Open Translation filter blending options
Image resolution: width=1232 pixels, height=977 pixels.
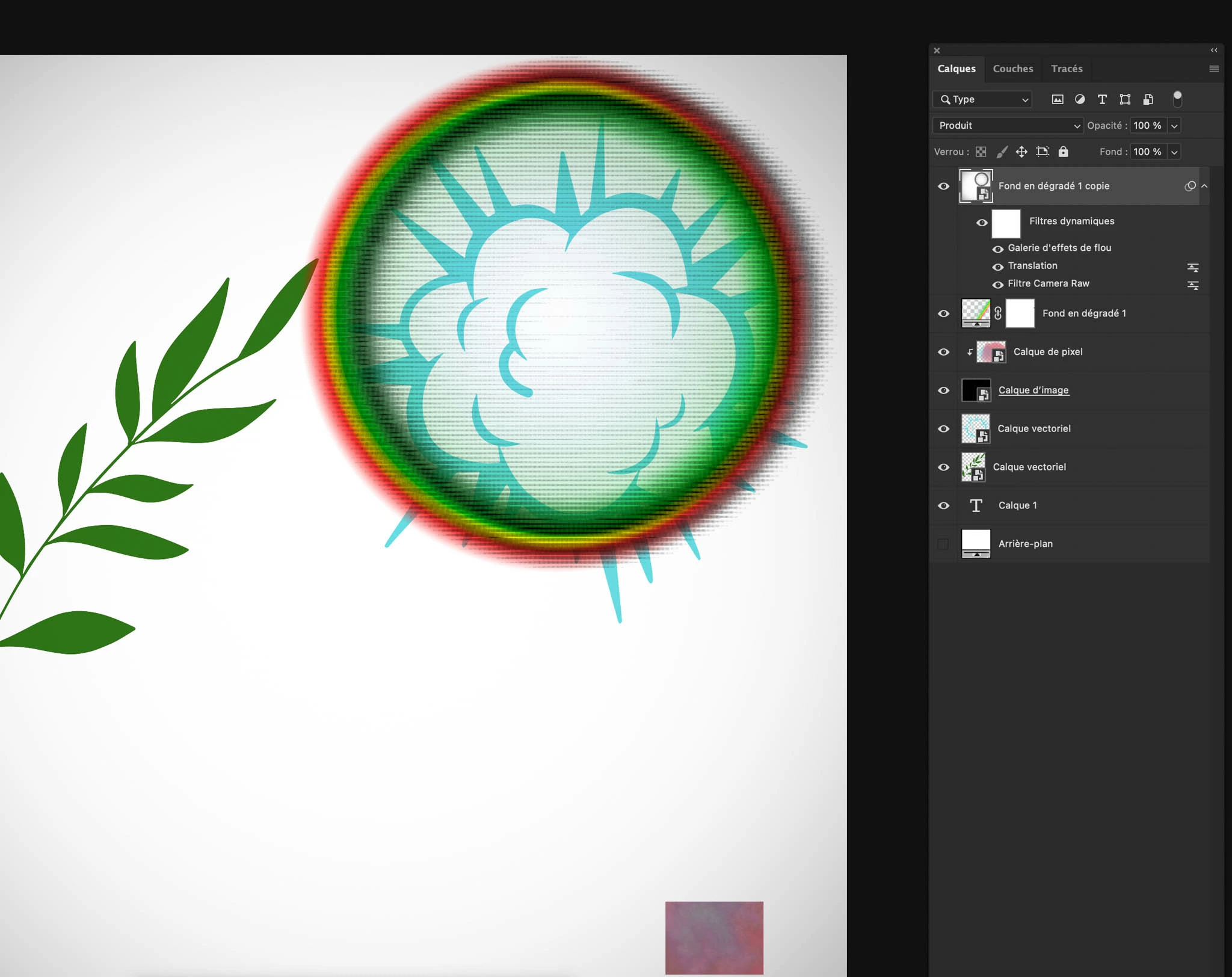(1193, 267)
